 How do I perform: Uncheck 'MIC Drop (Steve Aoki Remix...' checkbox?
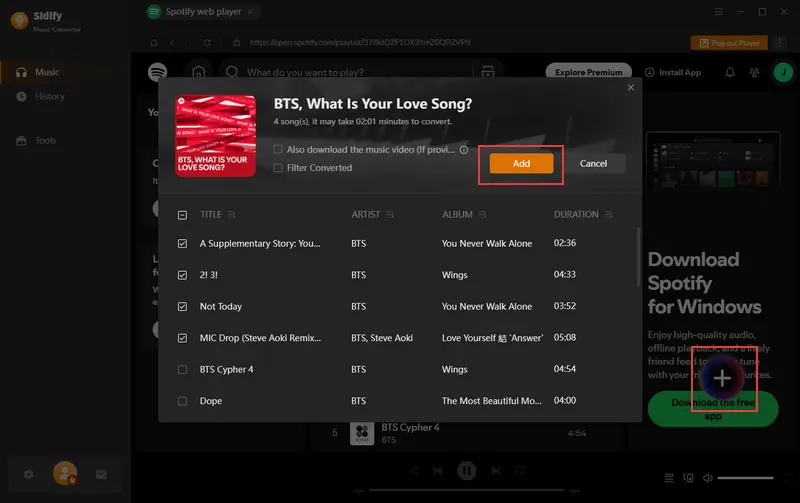pos(182,338)
